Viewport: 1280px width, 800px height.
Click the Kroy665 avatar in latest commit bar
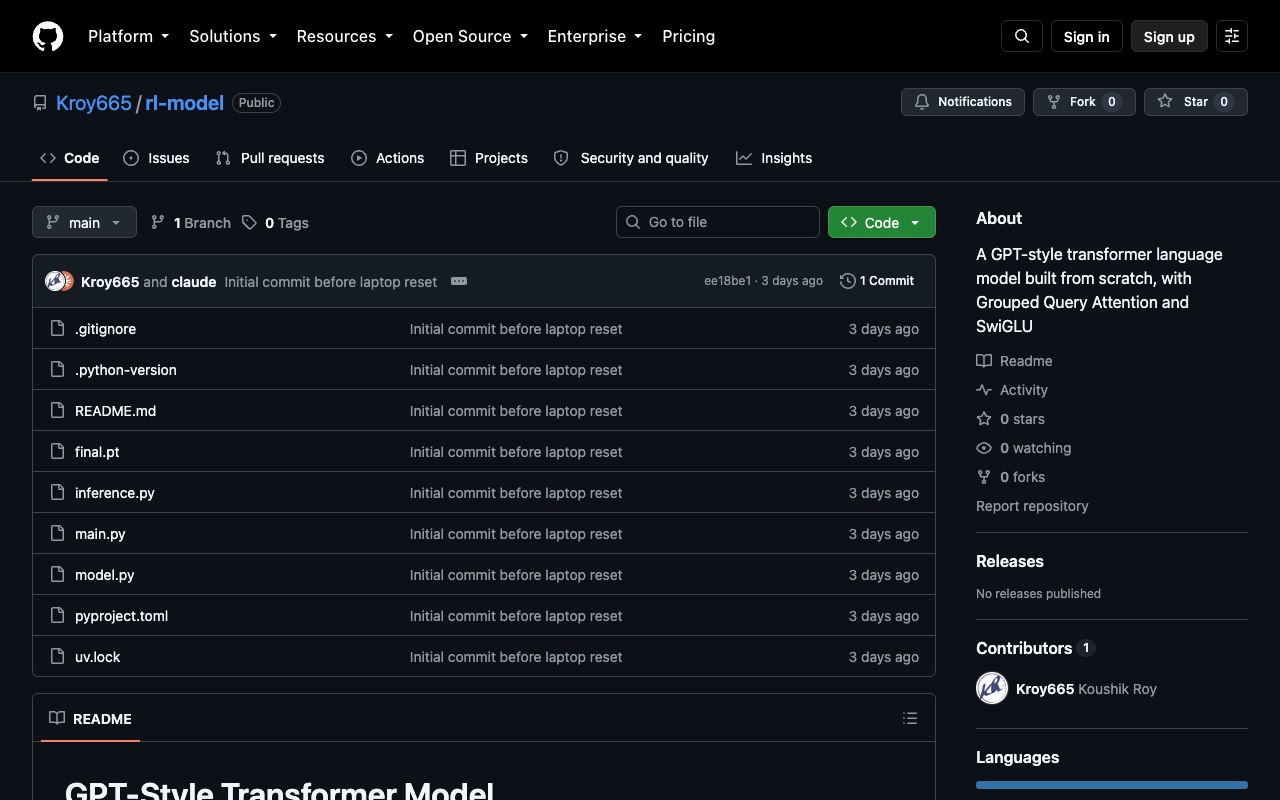[55, 281]
